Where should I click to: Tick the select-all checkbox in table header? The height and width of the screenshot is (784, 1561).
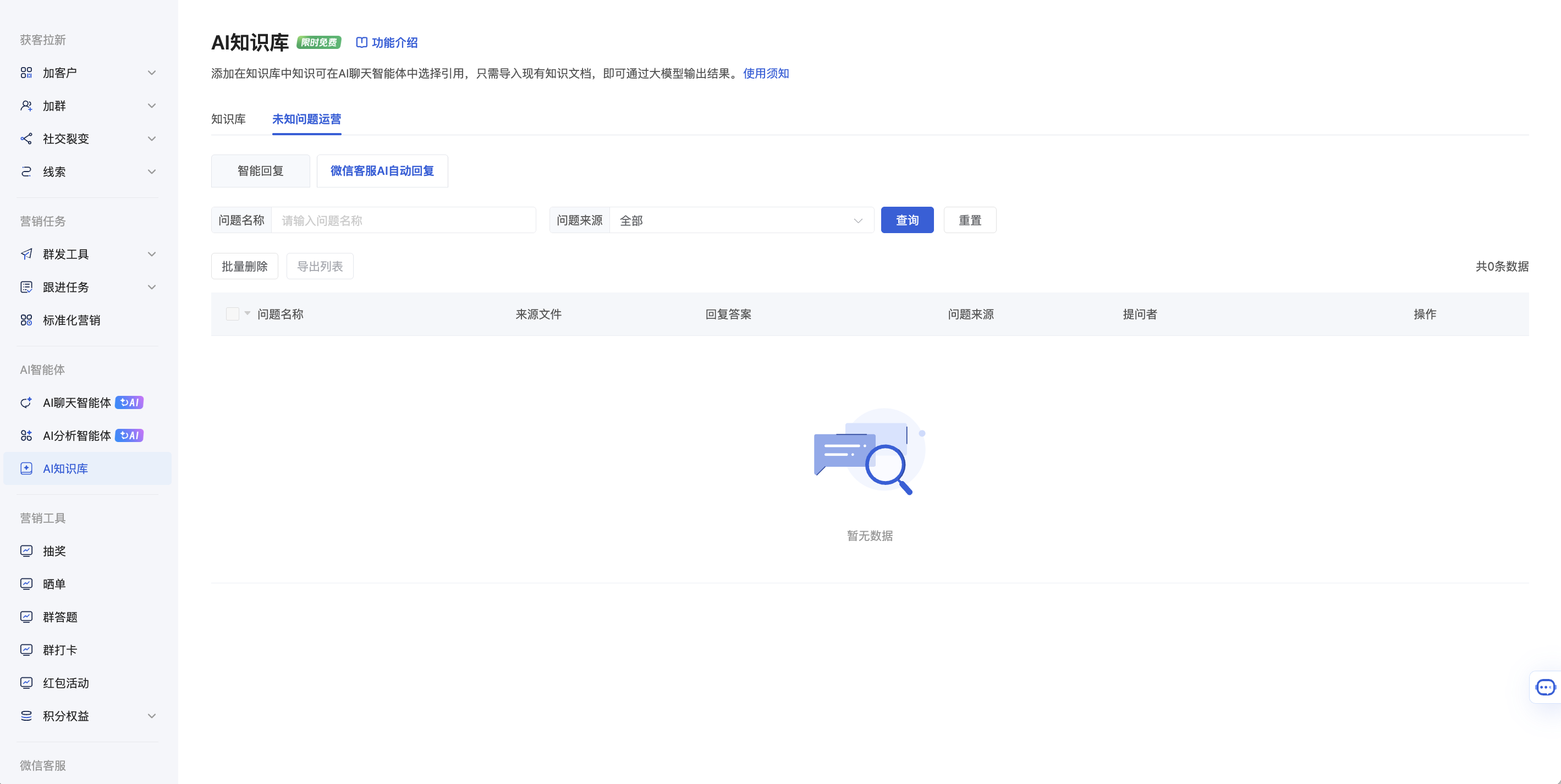232,314
